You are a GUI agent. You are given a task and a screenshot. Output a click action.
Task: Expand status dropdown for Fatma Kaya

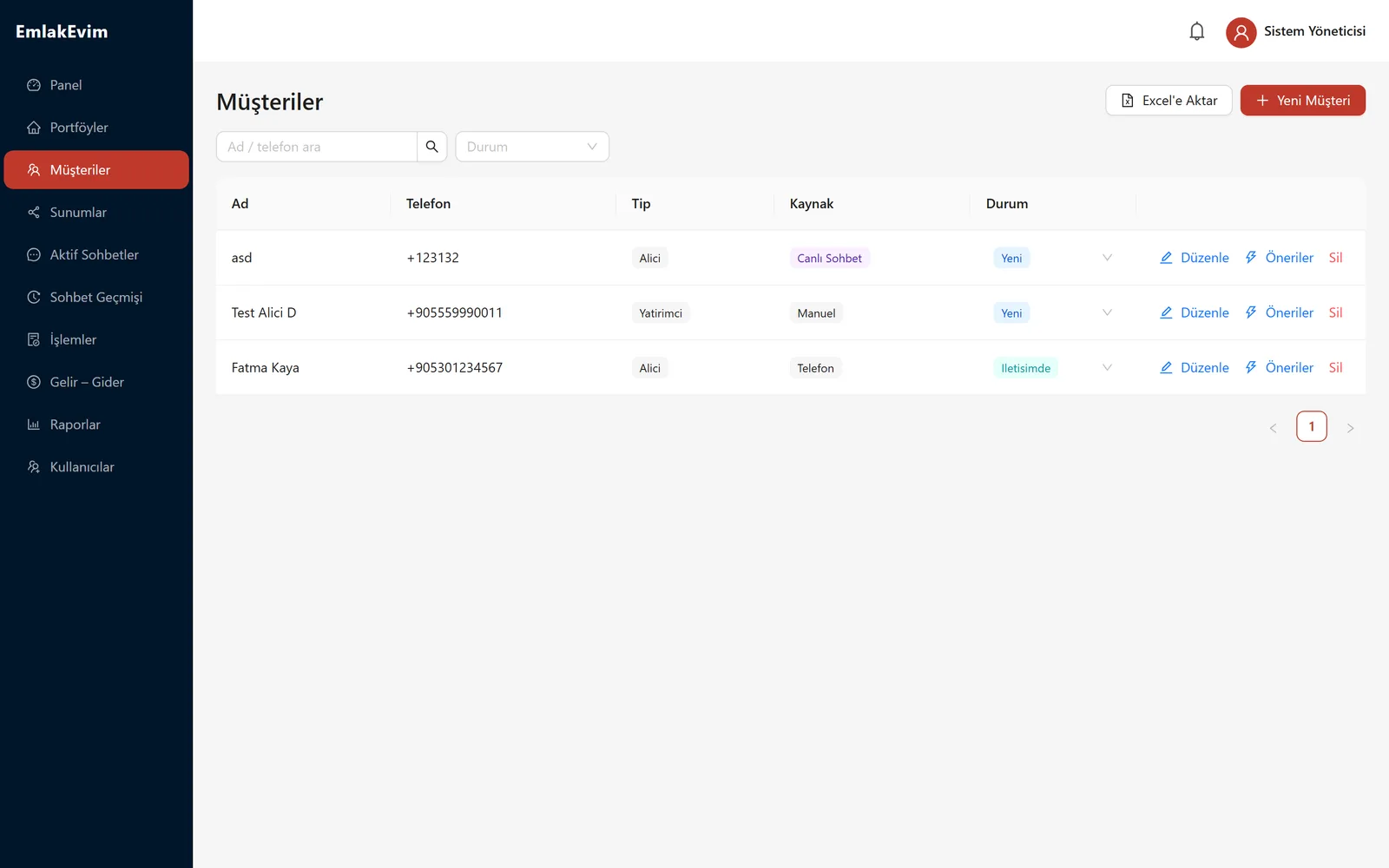pos(1107,367)
